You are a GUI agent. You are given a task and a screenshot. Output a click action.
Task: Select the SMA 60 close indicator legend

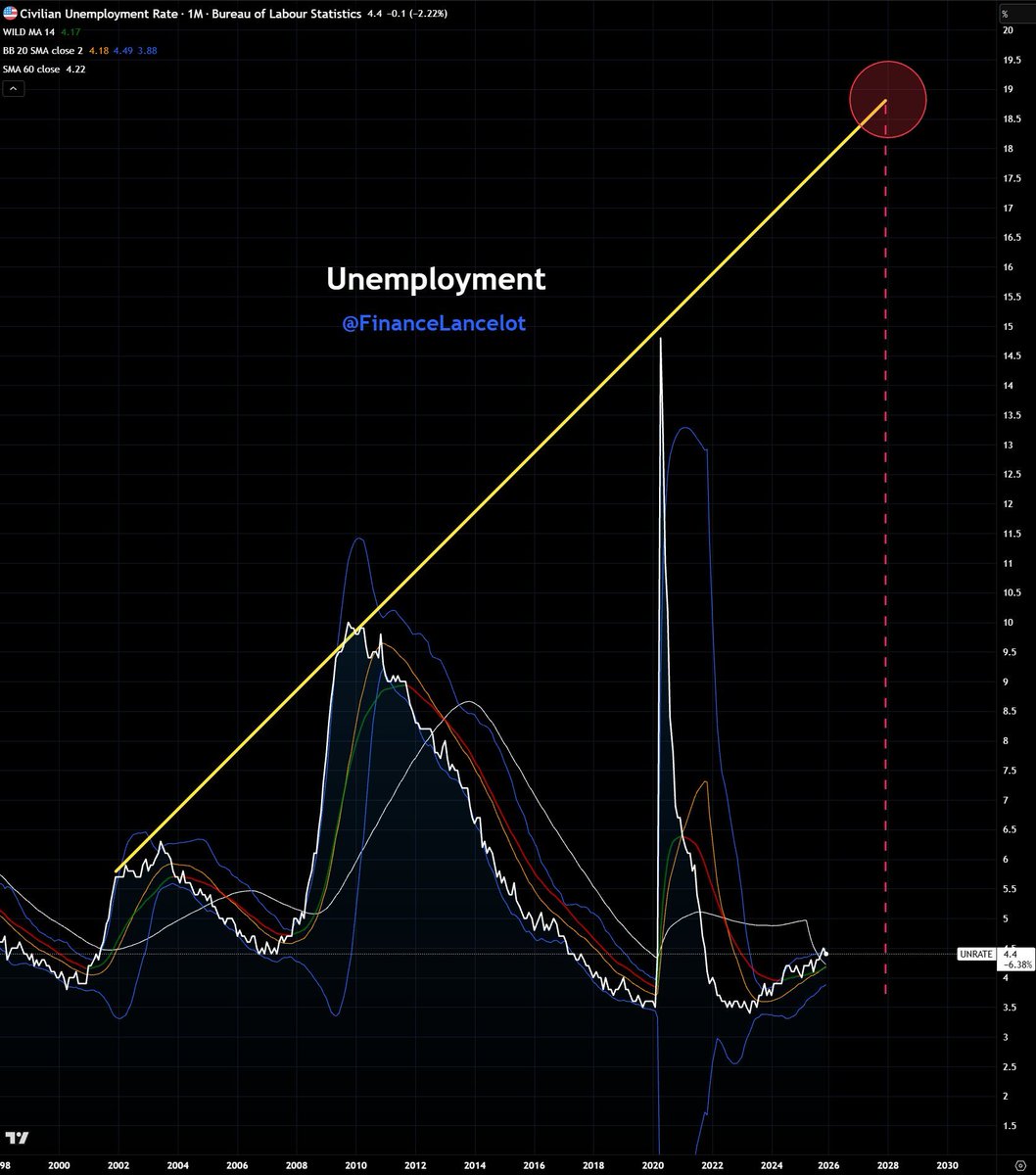click(x=31, y=70)
